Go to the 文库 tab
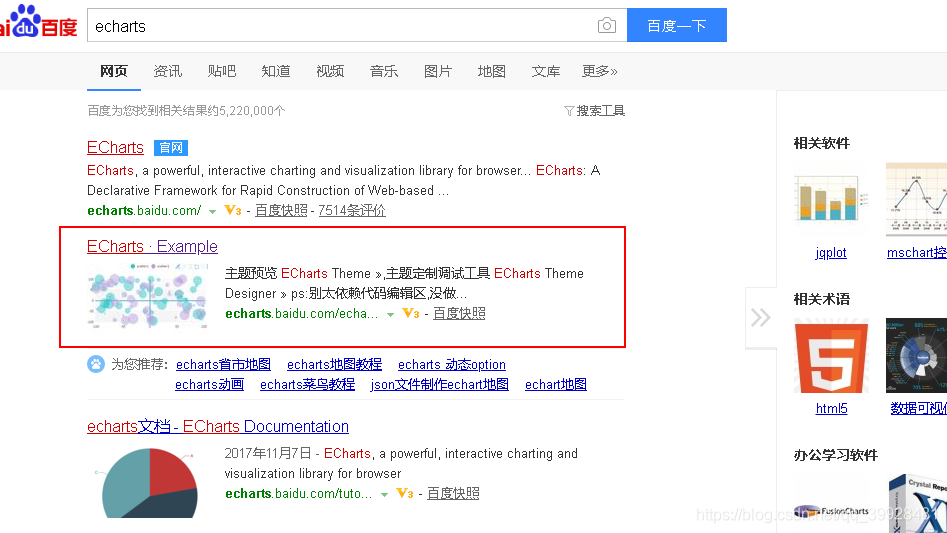Screen dimensions: 947x533 point(545,71)
